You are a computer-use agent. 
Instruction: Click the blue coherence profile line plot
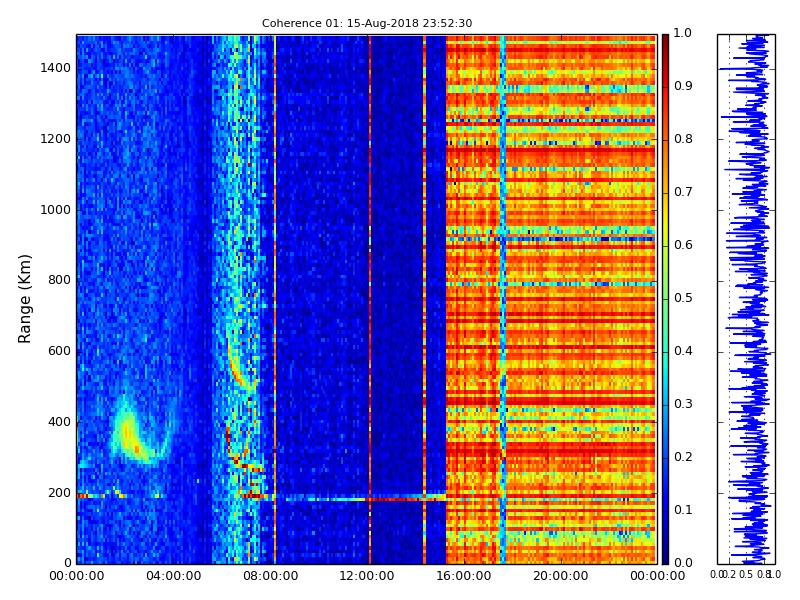(x=746, y=299)
